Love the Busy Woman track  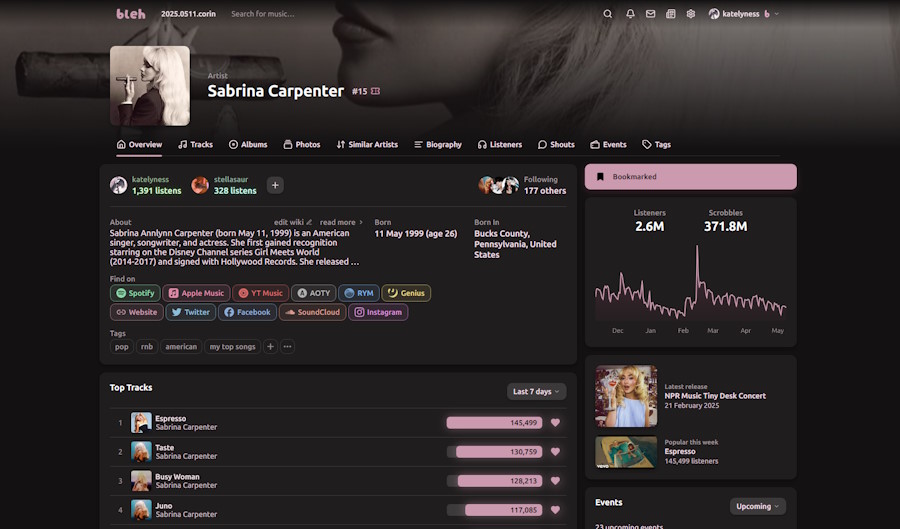pyautogui.click(x=555, y=481)
